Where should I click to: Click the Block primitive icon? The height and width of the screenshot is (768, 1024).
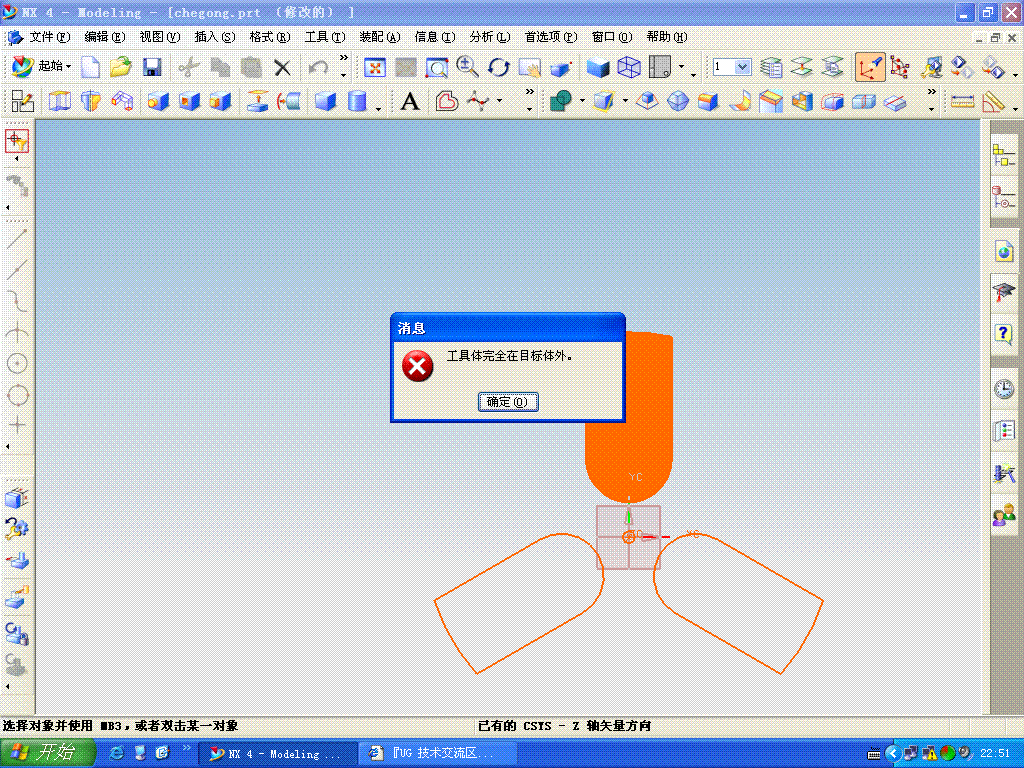[325, 101]
